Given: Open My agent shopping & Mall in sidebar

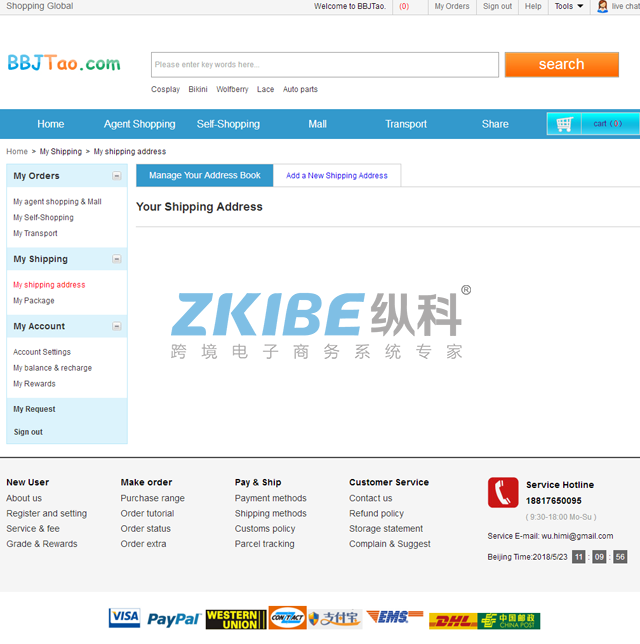Looking at the screenshot, I should click(x=57, y=202).
